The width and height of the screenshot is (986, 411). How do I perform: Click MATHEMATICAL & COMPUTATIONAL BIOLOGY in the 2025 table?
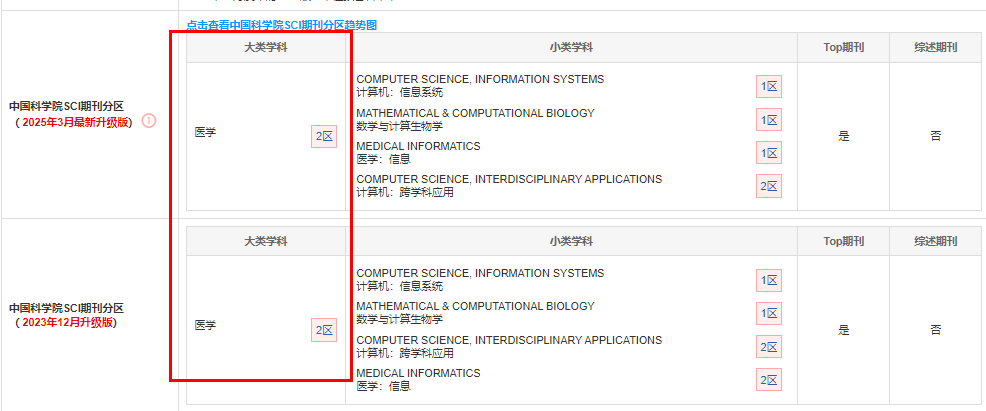pos(475,113)
